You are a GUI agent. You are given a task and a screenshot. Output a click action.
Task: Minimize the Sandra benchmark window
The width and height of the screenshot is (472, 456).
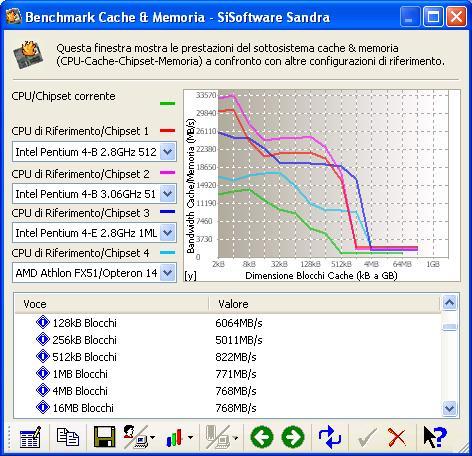tap(409, 16)
